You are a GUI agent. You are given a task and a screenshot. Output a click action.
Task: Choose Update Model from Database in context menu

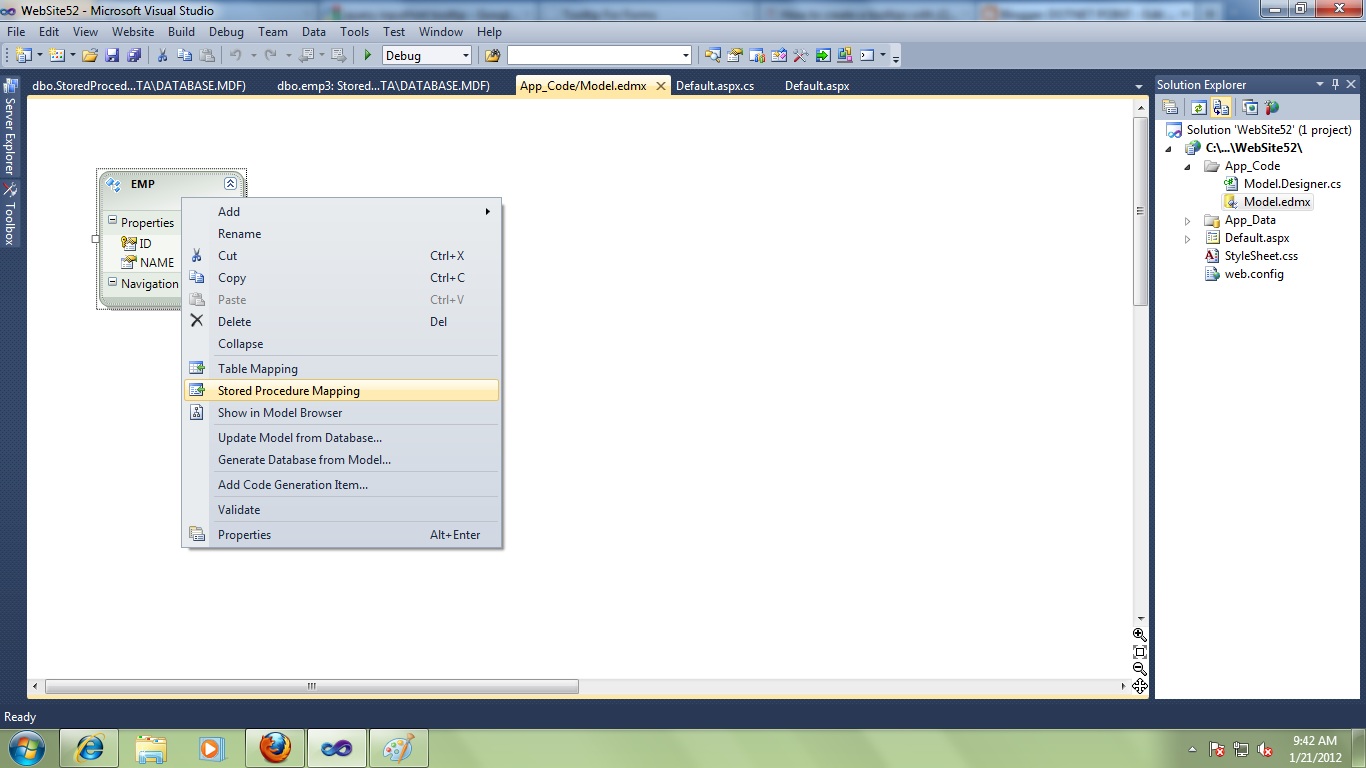[x=300, y=437]
